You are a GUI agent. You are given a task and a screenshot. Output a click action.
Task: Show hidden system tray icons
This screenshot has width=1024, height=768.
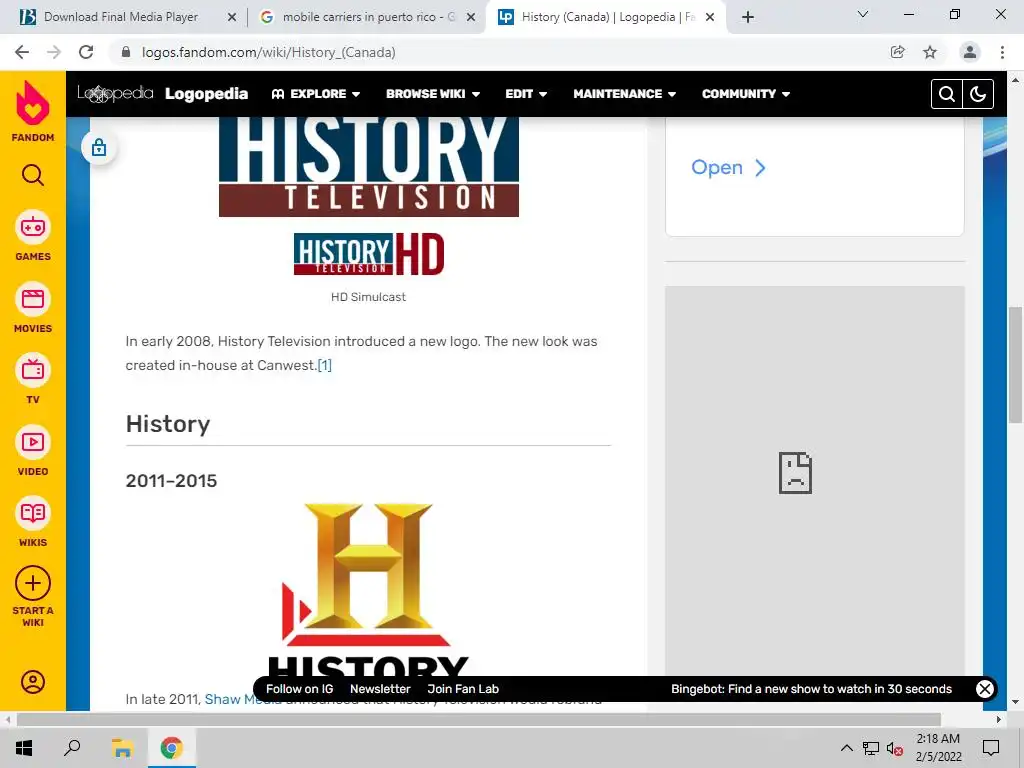pyautogui.click(x=846, y=748)
